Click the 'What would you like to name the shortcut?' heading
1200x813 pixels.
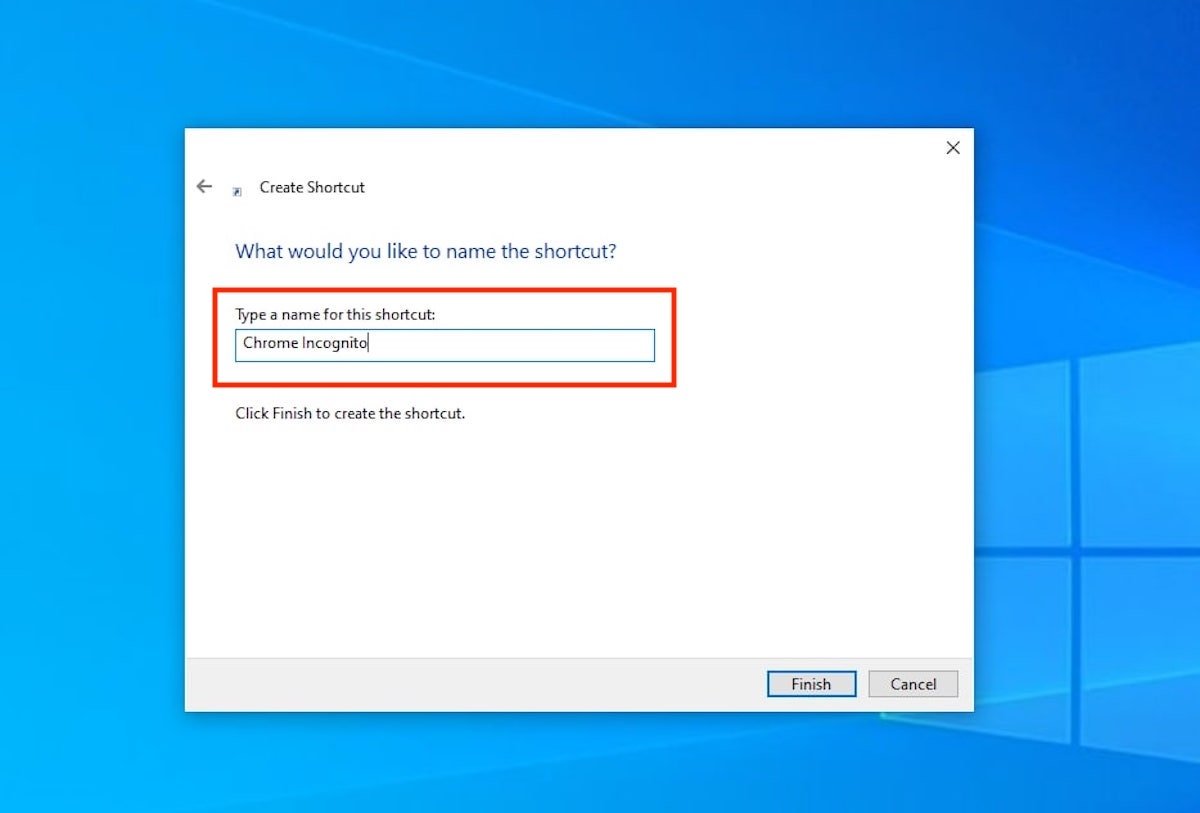tap(426, 251)
